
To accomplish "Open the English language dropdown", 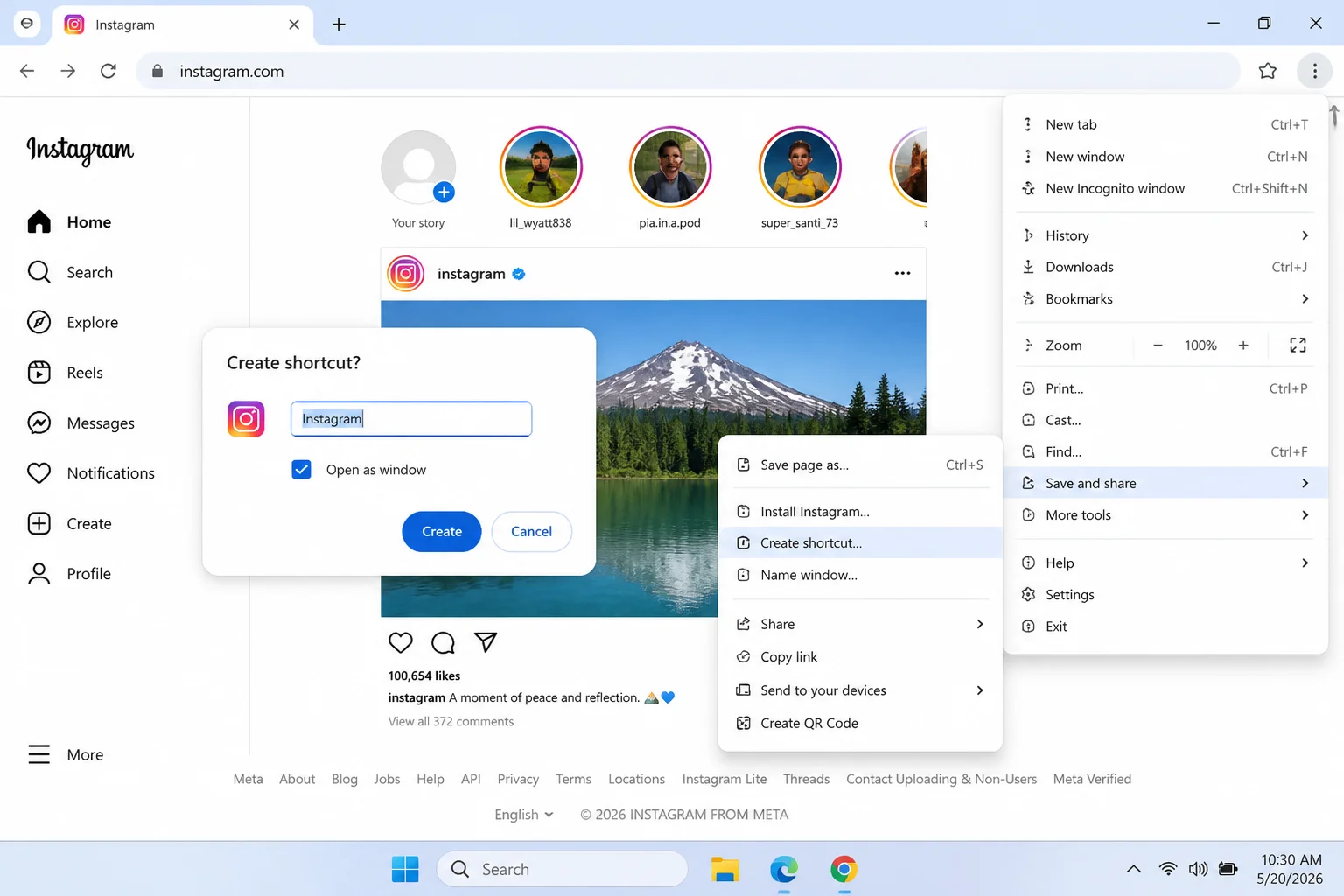I will (524, 815).
